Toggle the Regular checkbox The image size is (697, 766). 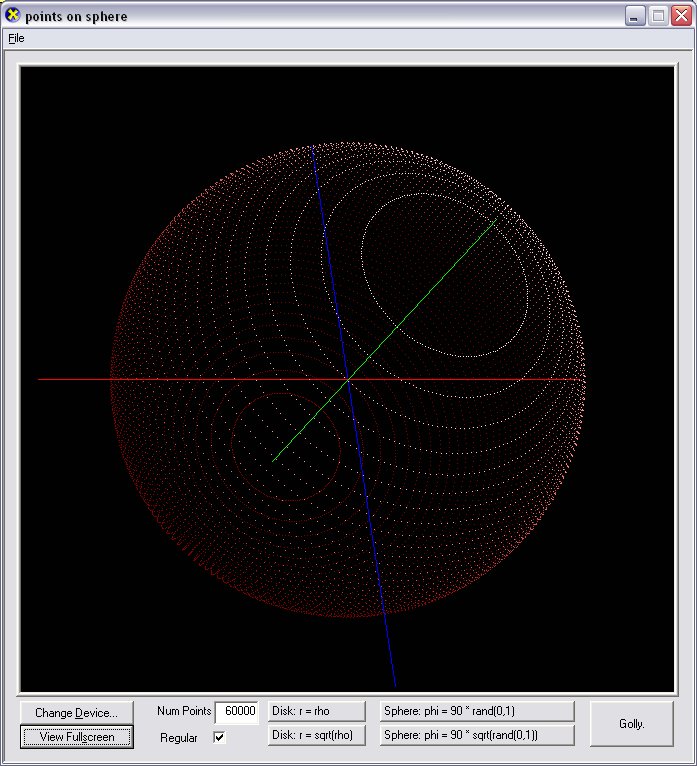[x=220, y=737]
